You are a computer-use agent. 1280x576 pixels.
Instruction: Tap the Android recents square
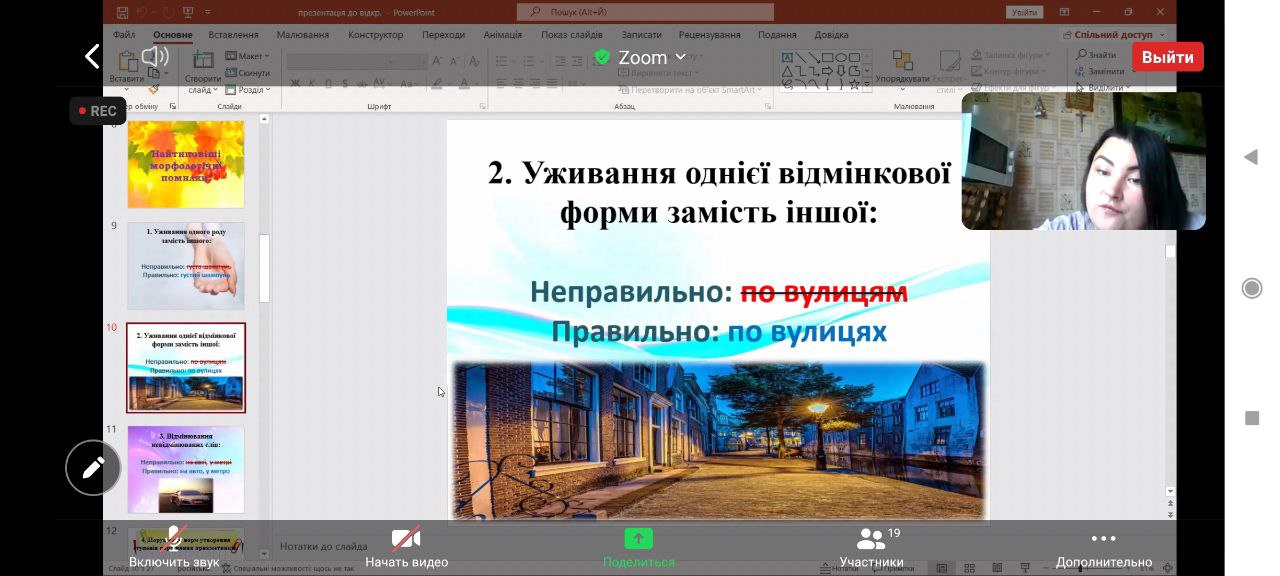click(1251, 418)
